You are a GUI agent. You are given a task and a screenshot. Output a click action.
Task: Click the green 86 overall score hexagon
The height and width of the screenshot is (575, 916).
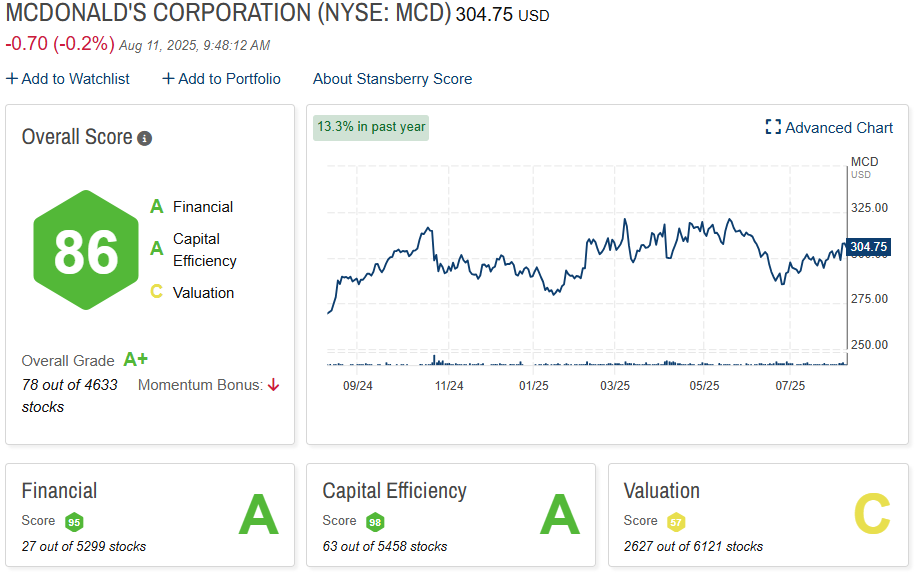click(85, 250)
